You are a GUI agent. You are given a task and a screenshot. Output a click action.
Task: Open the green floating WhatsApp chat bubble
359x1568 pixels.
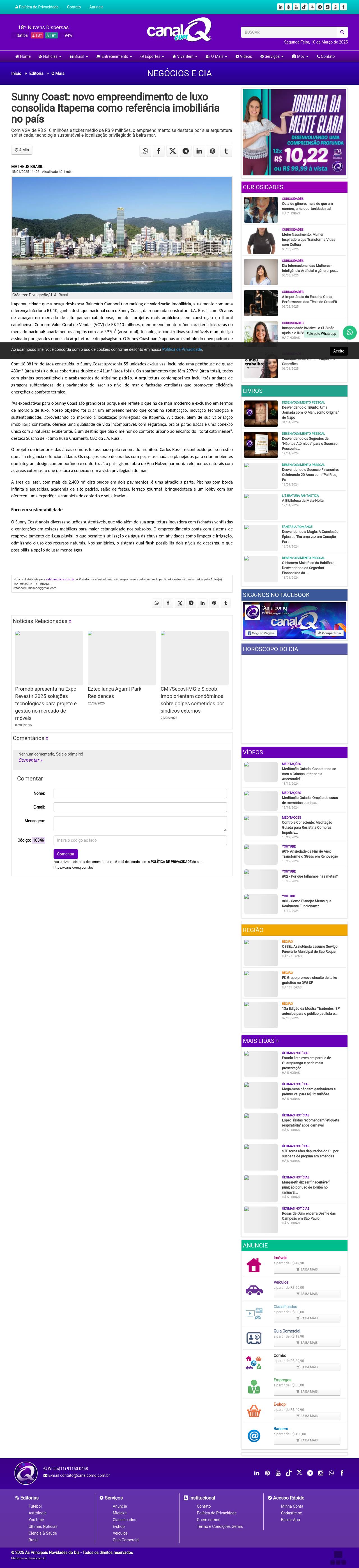coord(349,332)
